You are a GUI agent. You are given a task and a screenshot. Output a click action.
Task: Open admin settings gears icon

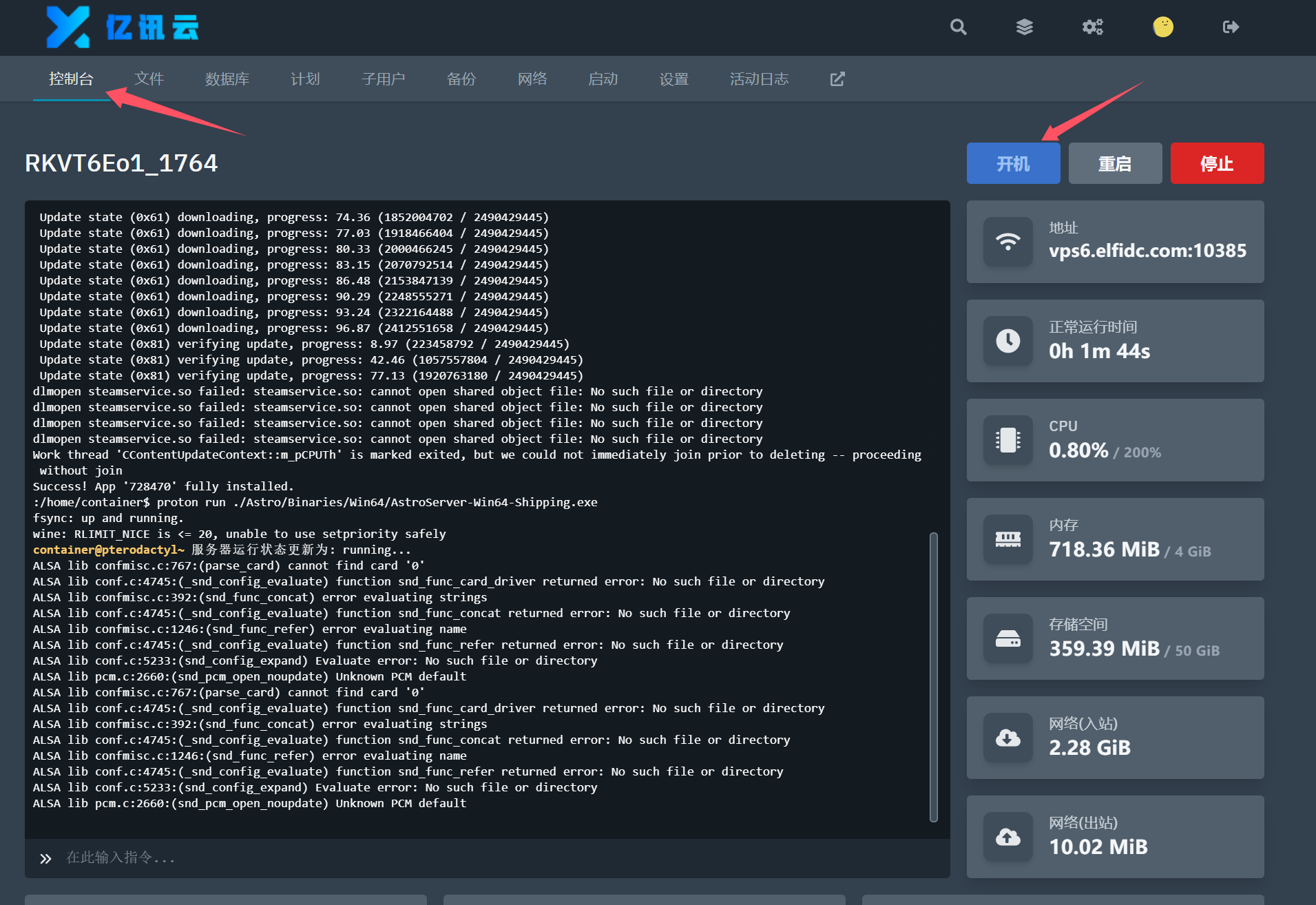pos(1093,27)
